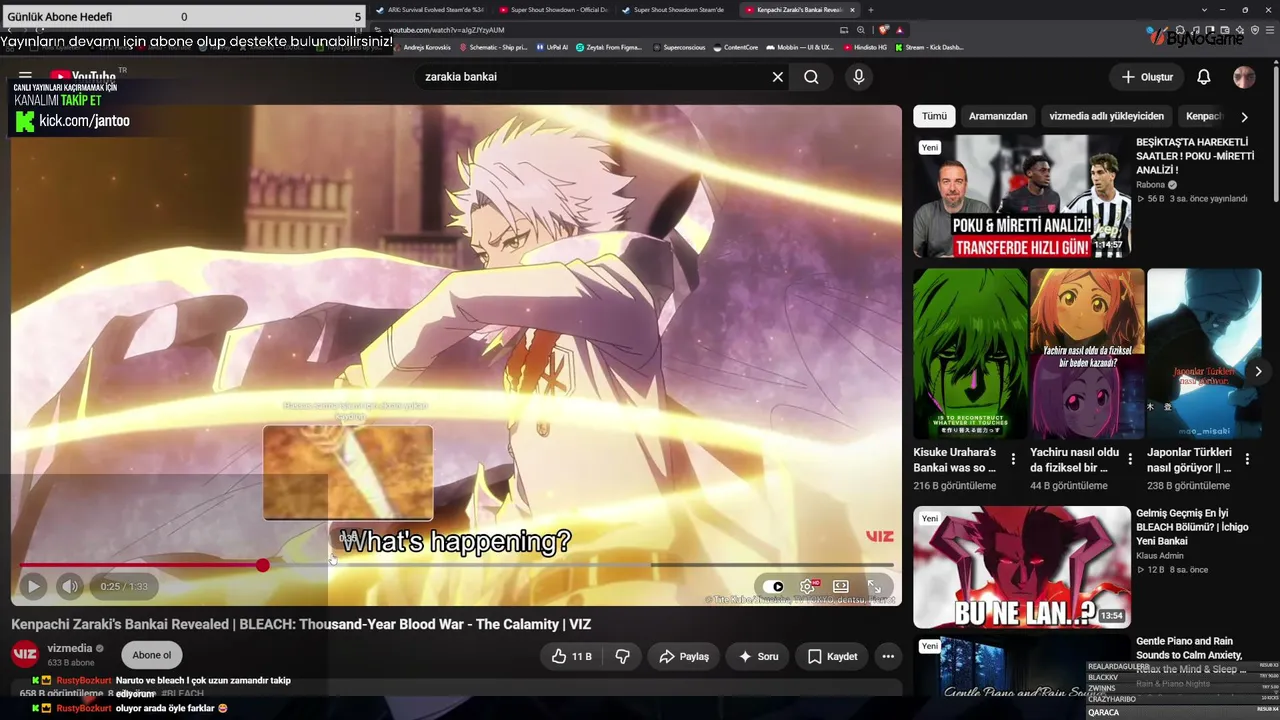
Task: Open the Rabona channel link
Action: pos(1151,185)
